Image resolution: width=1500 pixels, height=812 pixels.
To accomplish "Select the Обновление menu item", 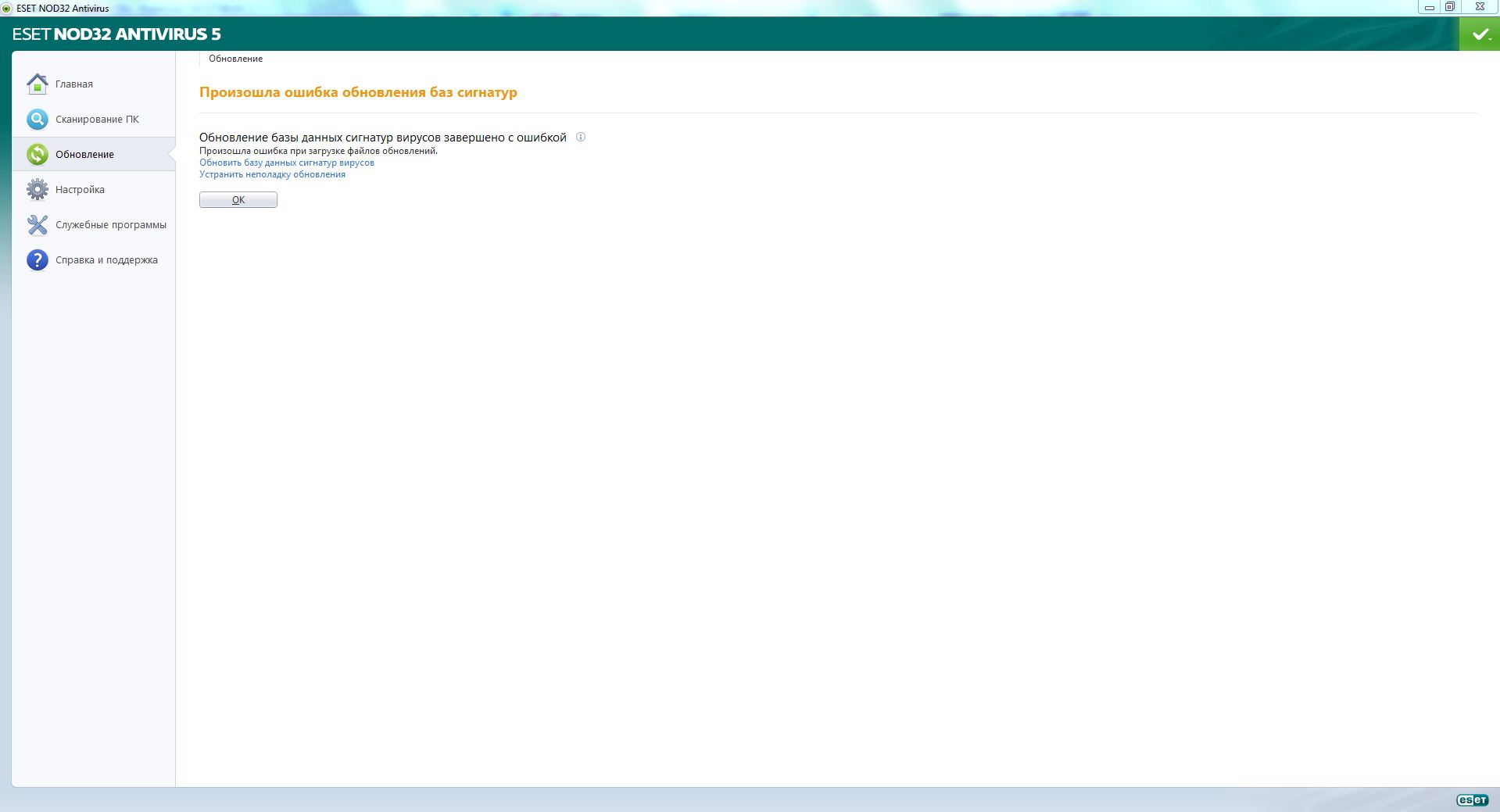I will pyautogui.click(x=93, y=154).
